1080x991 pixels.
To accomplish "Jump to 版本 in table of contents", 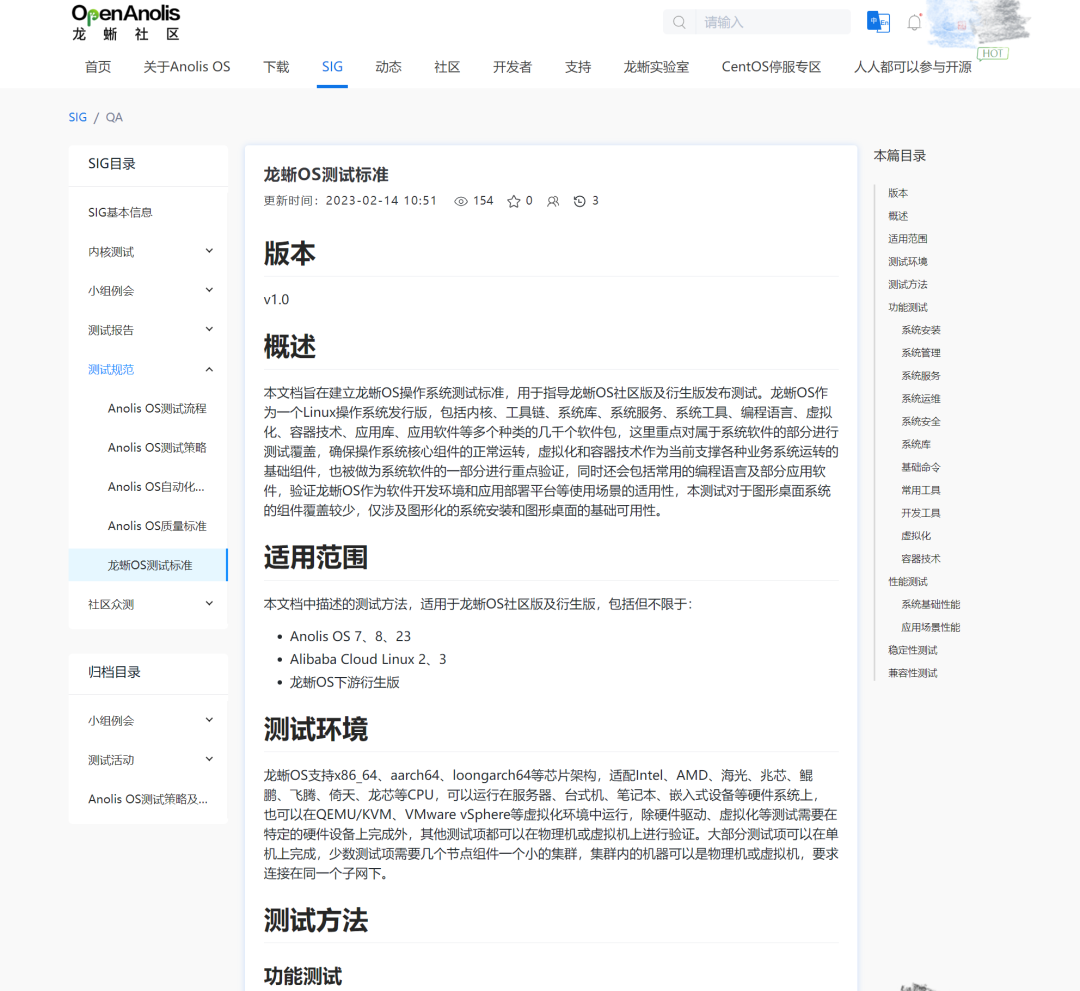I will tap(897, 193).
